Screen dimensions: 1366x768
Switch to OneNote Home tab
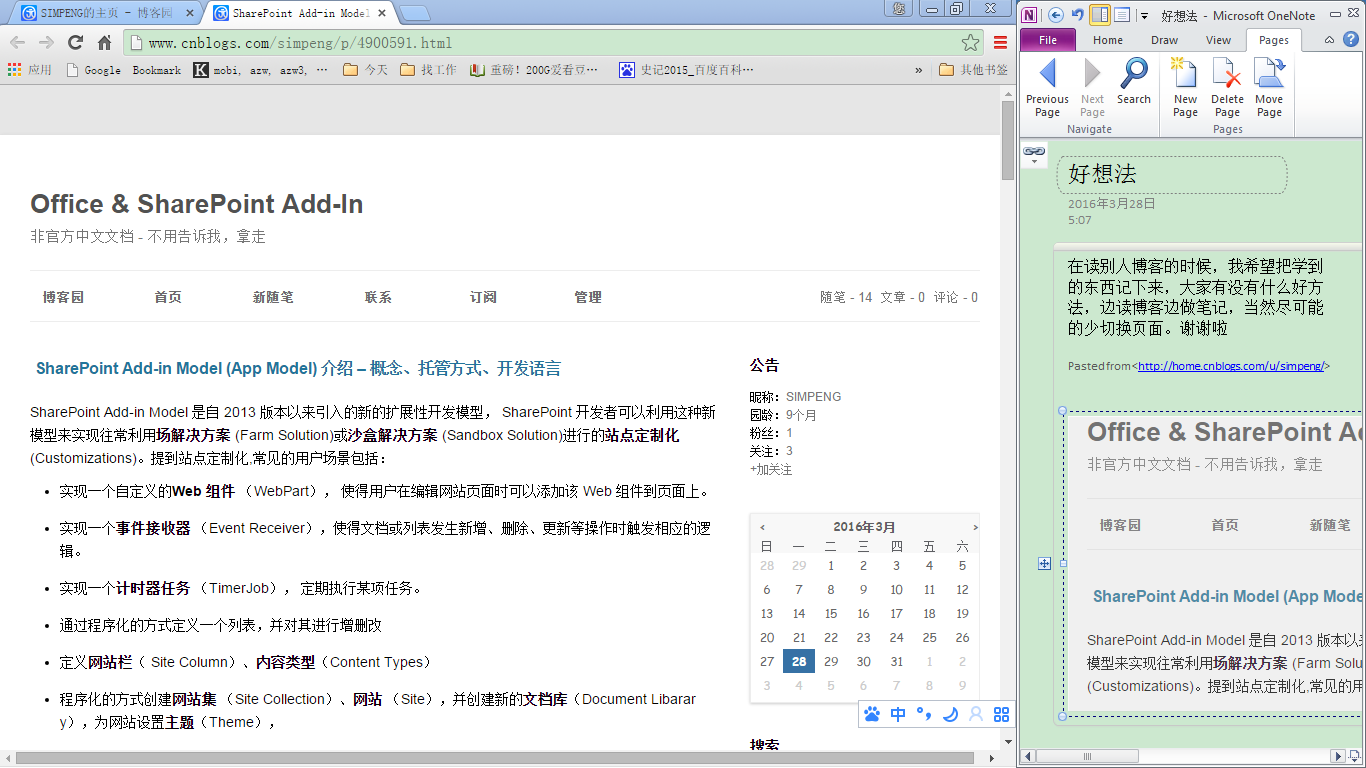coord(1107,40)
